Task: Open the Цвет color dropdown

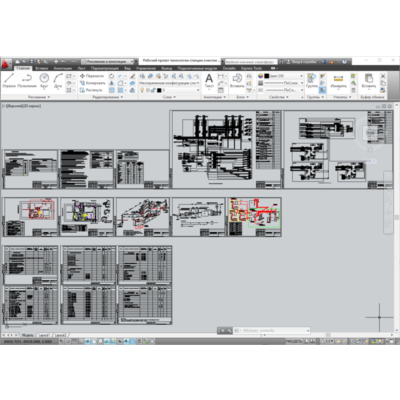Action: (284, 76)
